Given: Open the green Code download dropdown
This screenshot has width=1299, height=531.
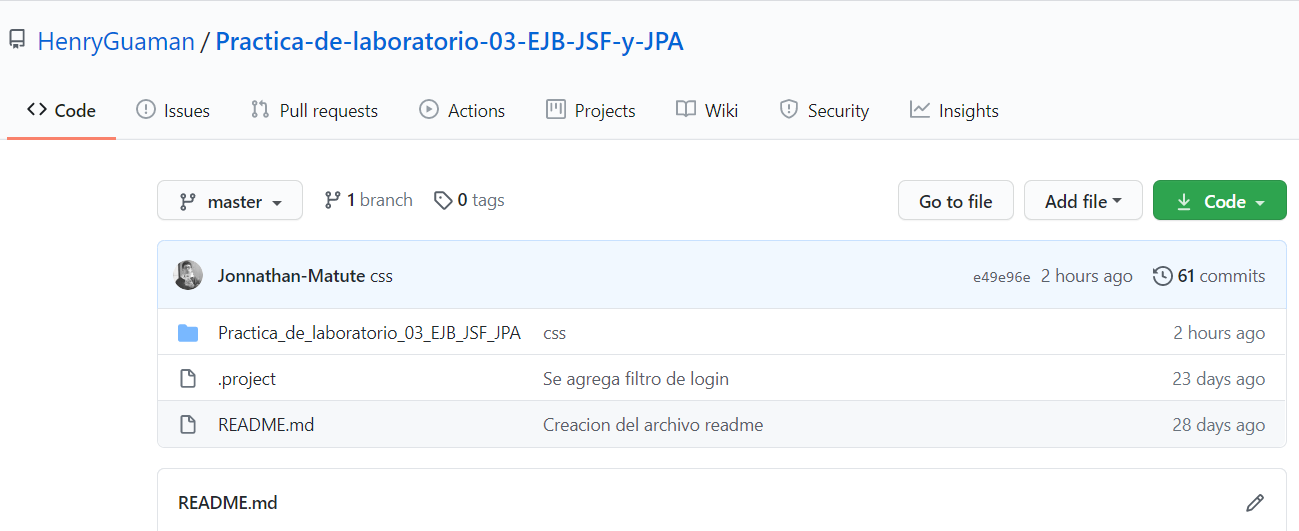Looking at the screenshot, I should click(1220, 201).
